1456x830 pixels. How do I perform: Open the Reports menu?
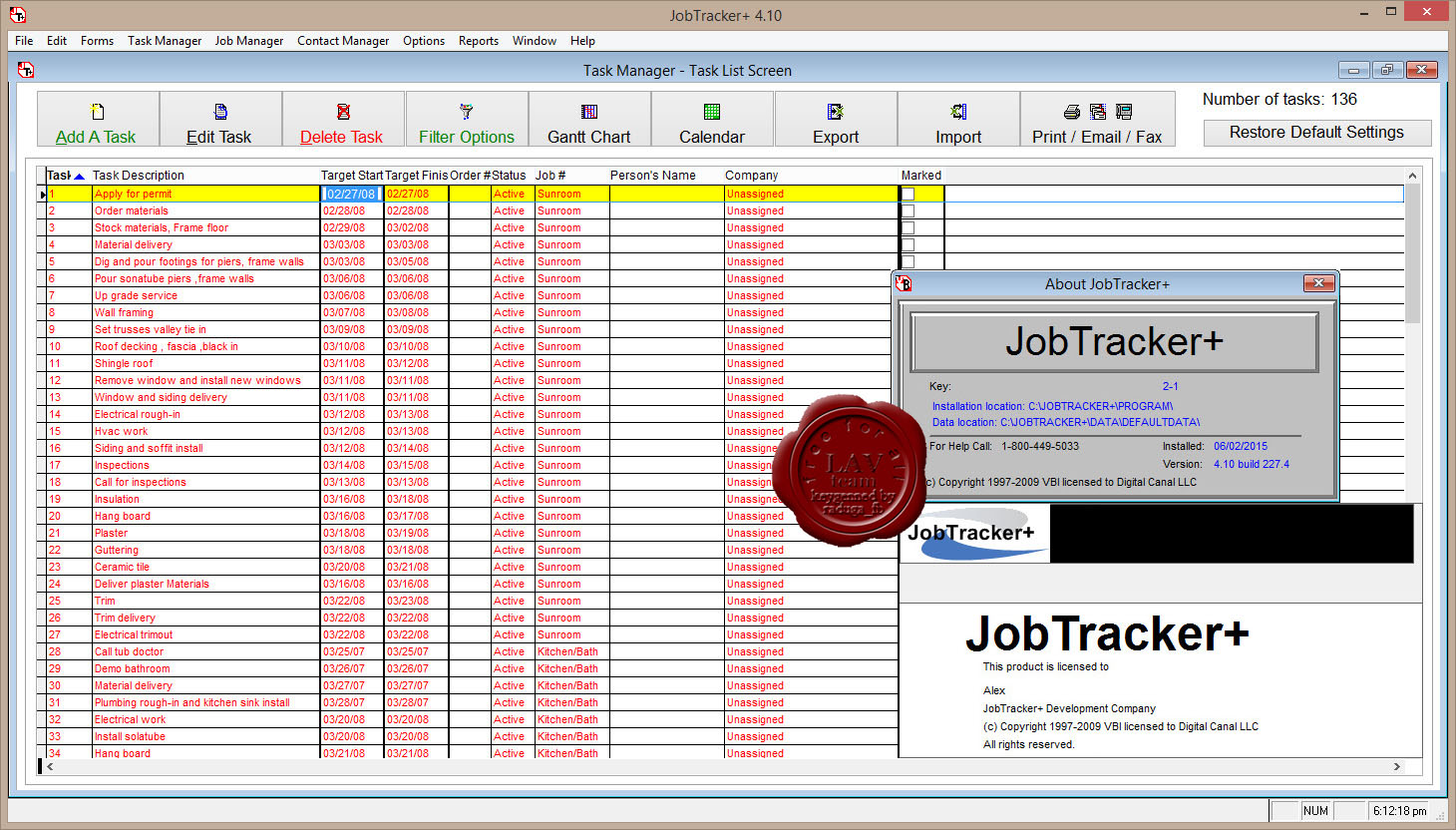point(479,41)
